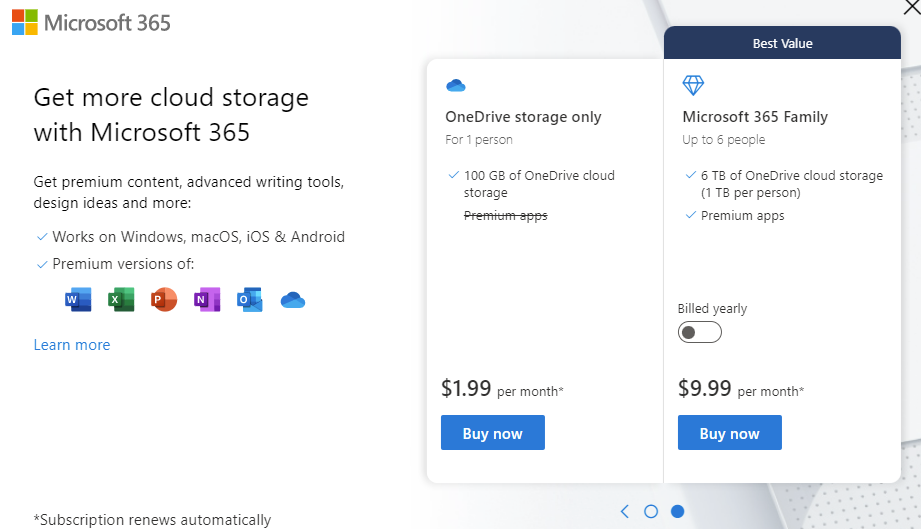Image resolution: width=921 pixels, height=529 pixels.
Task: Click the Best Value banner
Action: 782,43
